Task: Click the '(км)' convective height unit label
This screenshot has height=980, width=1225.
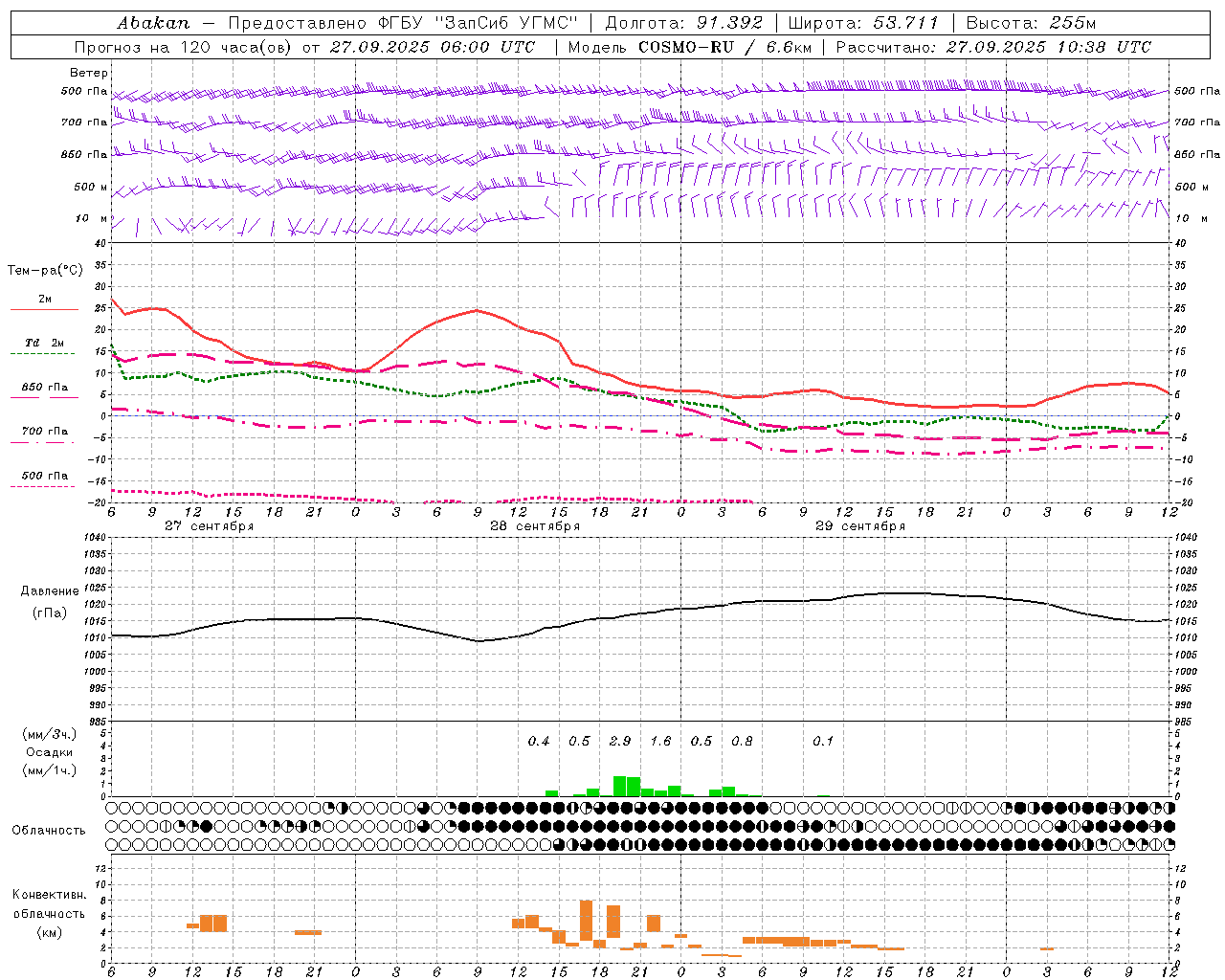Action: pyautogui.click(x=49, y=932)
